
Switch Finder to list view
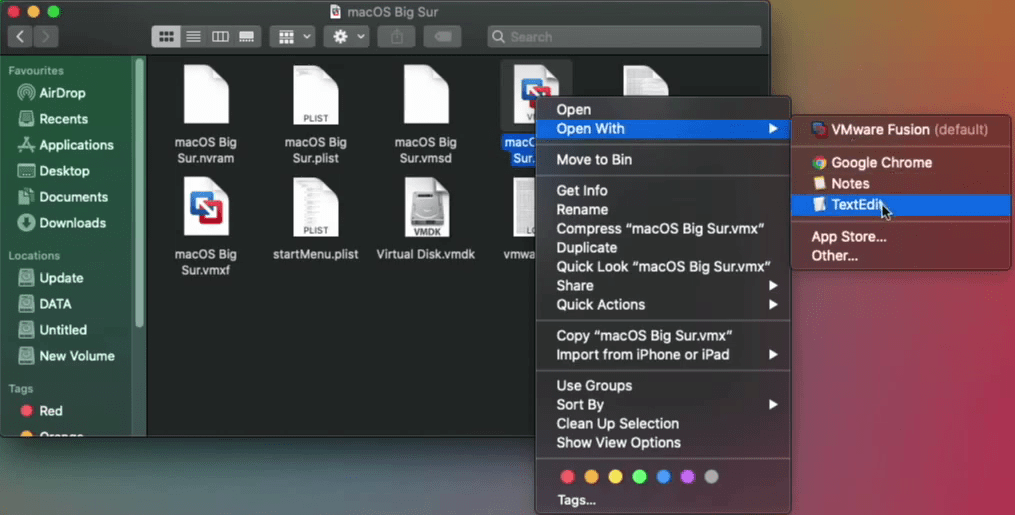[x=193, y=37]
